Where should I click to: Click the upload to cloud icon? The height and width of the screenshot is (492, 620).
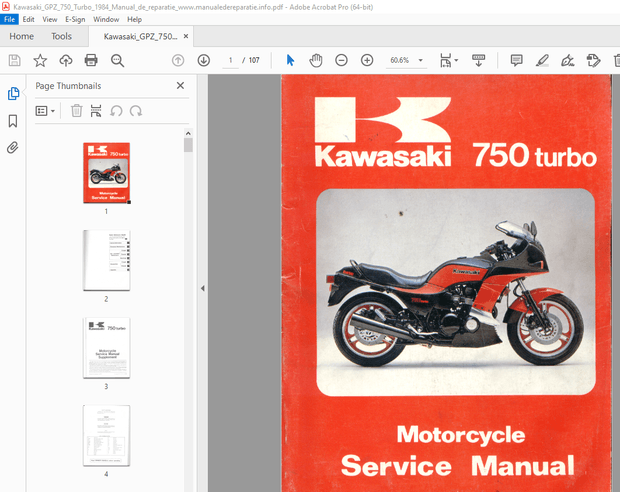point(66,61)
